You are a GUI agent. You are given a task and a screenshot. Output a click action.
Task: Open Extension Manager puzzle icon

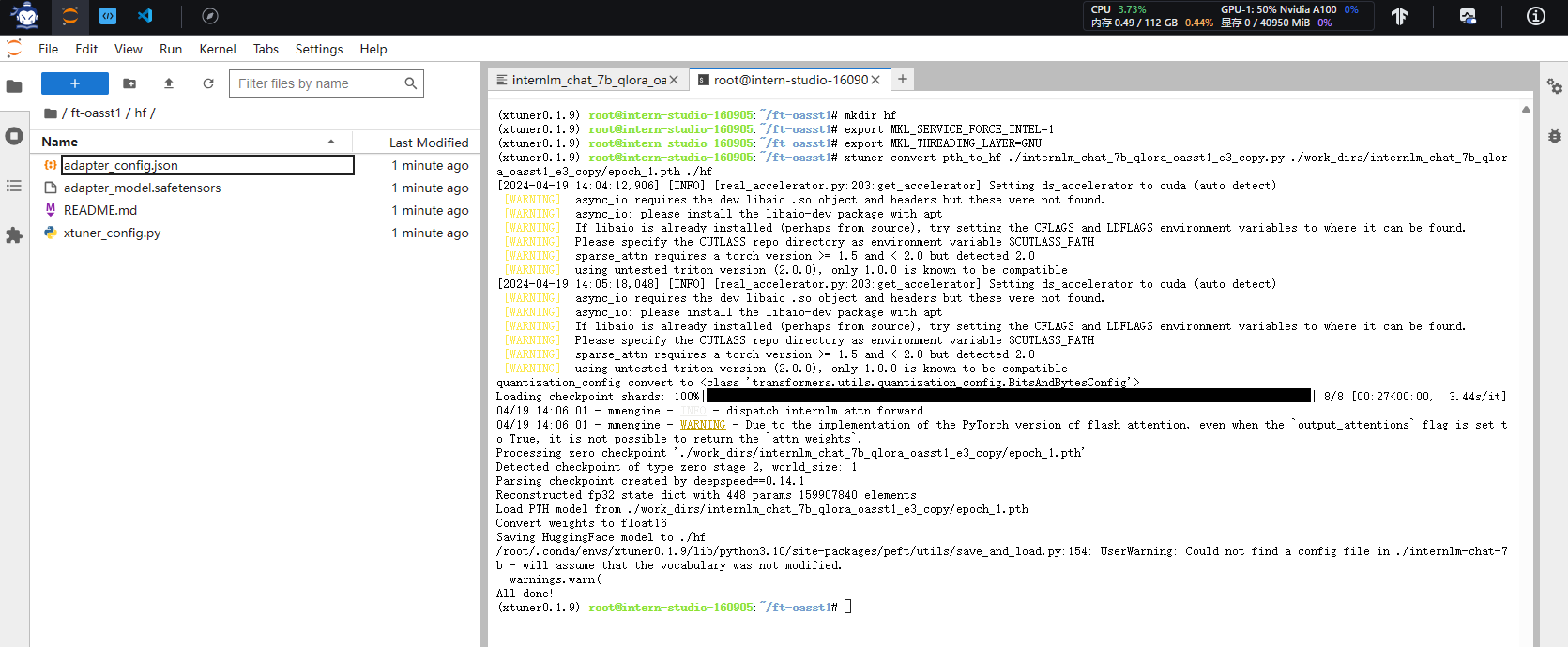point(14,235)
